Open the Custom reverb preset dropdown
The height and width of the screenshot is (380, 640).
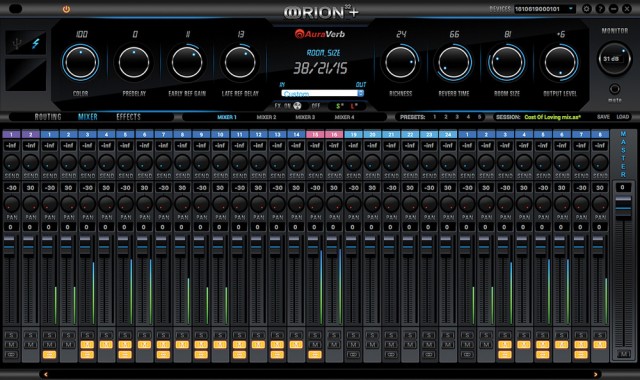322,93
